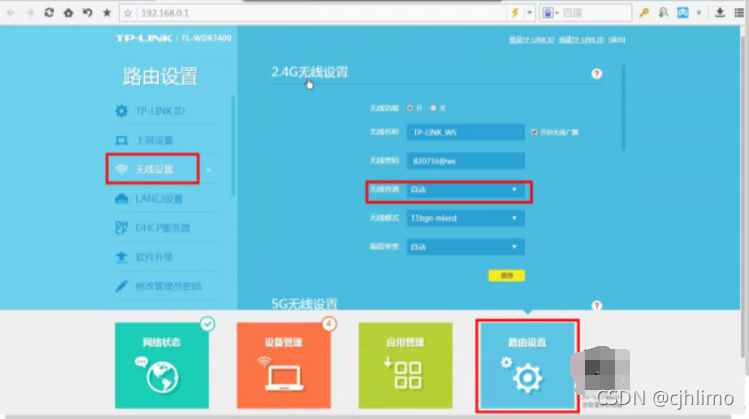Open 软件升级 sidebar menu item

tap(165, 258)
